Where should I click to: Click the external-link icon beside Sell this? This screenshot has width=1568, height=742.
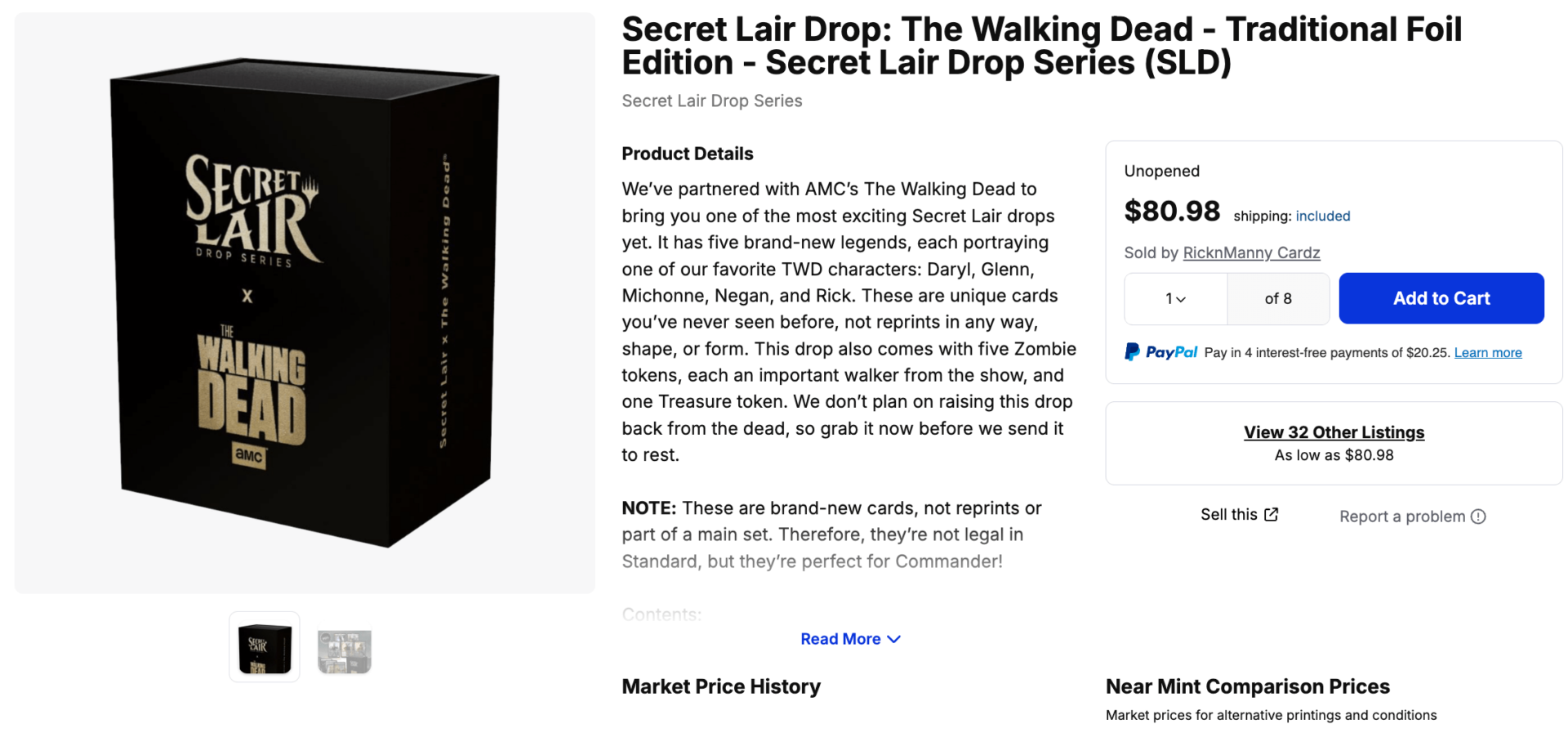[x=1272, y=514]
